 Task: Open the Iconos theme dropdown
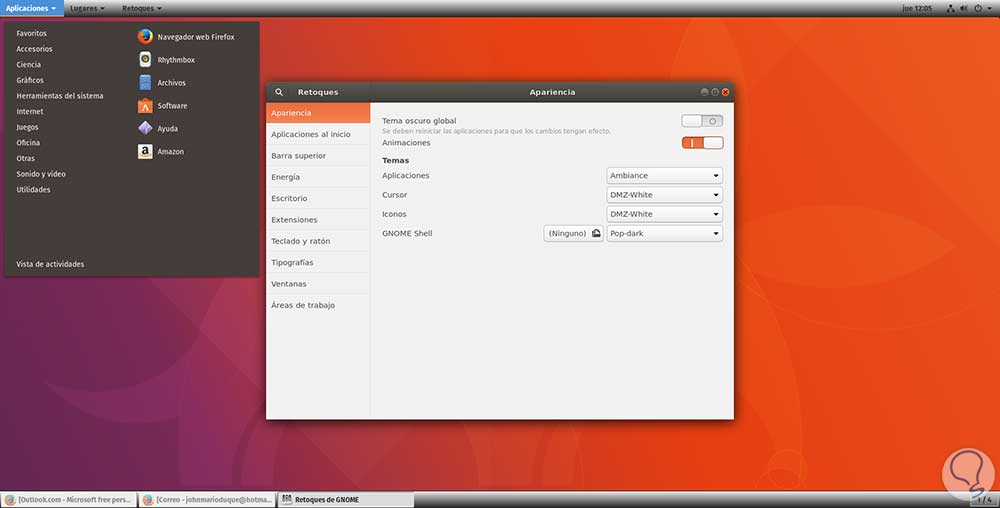[664, 214]
